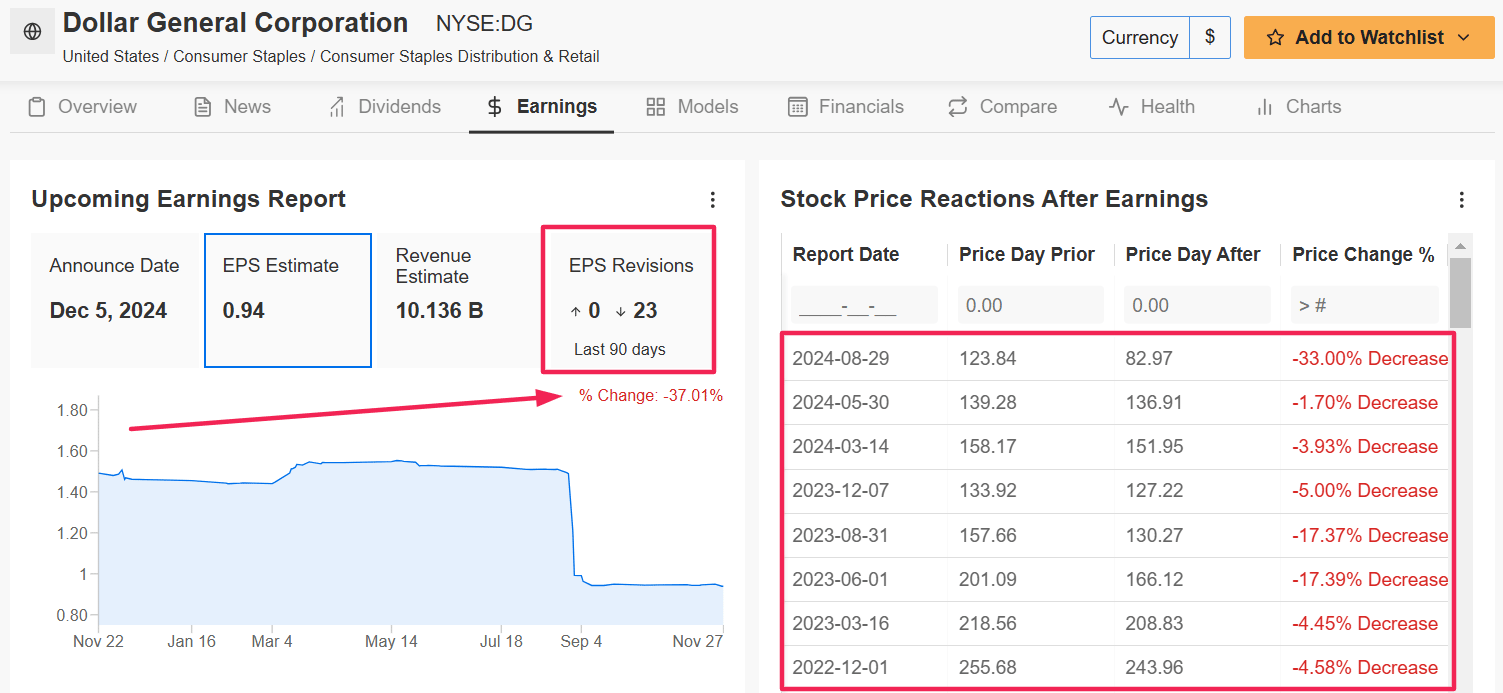Click the dollar sign icon on Earnings tab
Screen dimensions: 1503x693
[x=495, y=107]
